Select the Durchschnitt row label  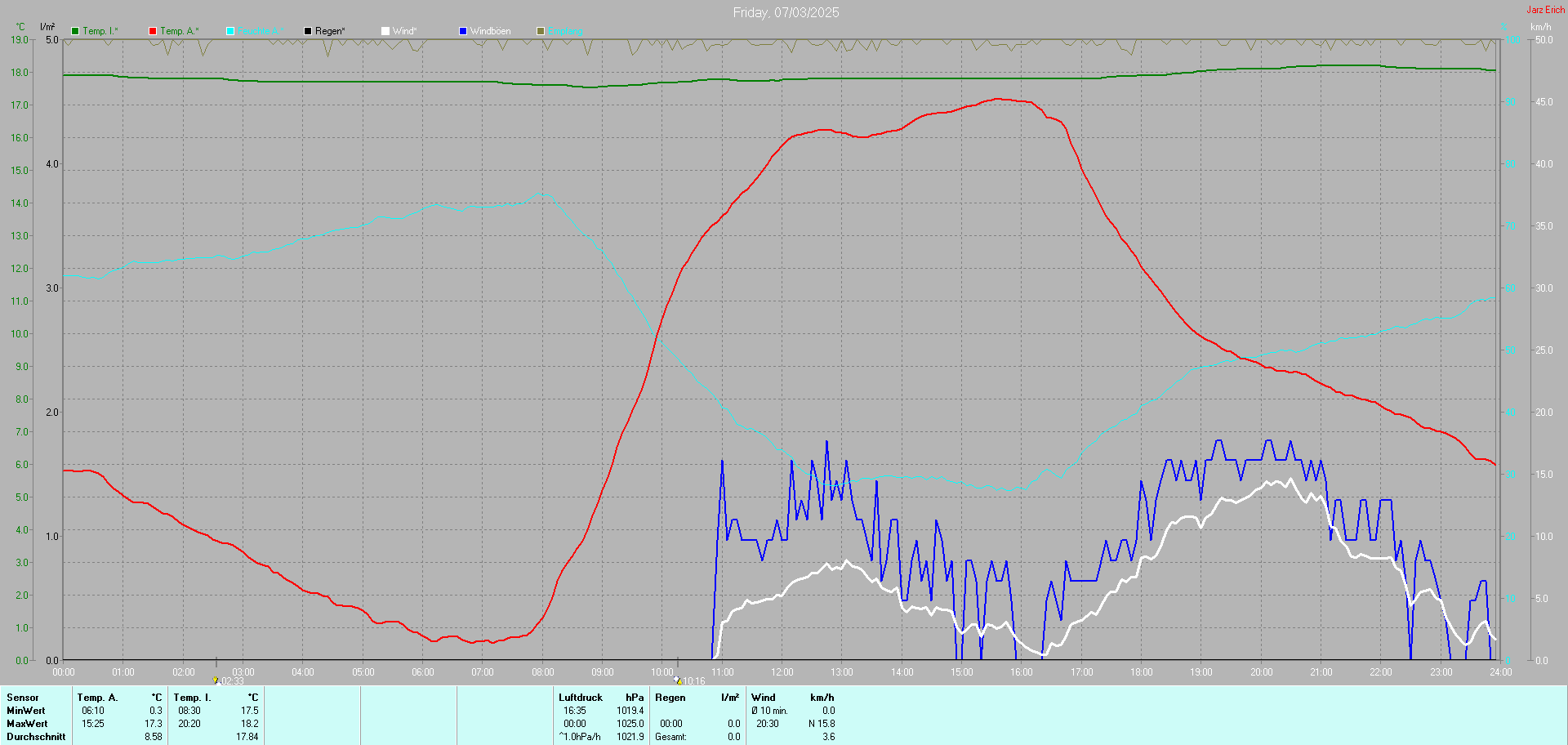36,737
